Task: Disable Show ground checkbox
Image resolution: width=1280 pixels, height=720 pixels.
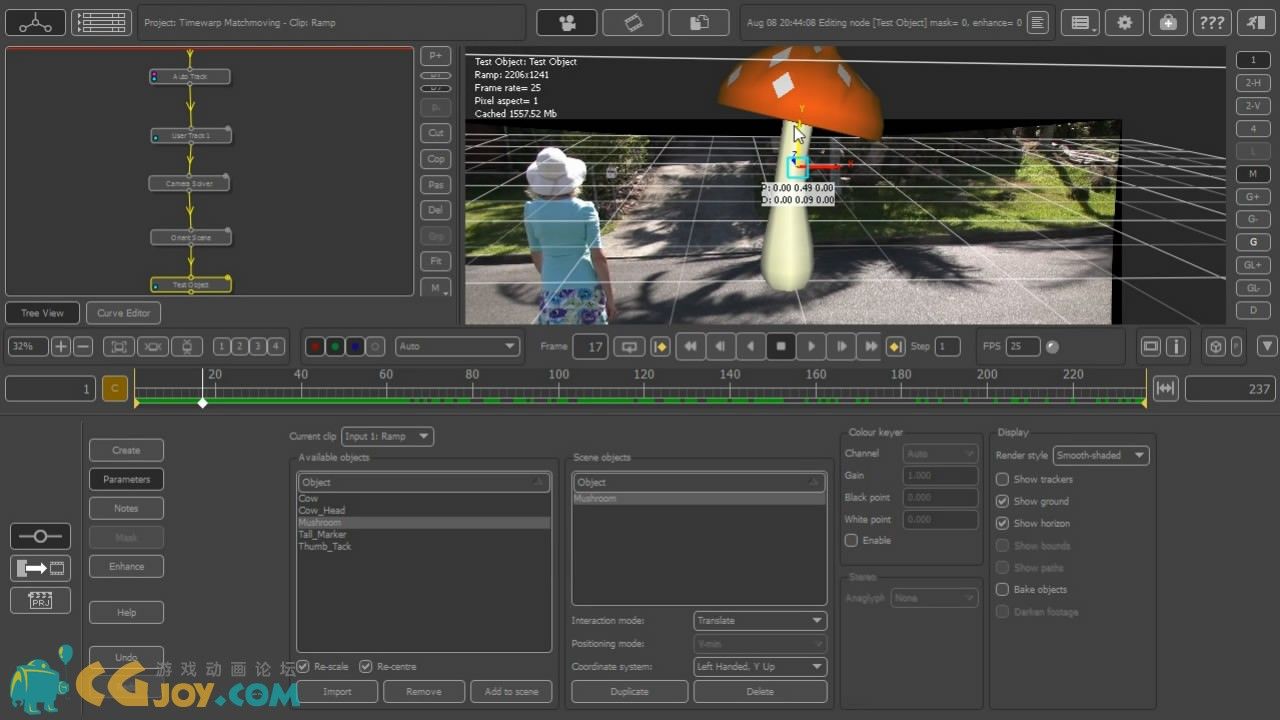Action: click(1002, 501)
